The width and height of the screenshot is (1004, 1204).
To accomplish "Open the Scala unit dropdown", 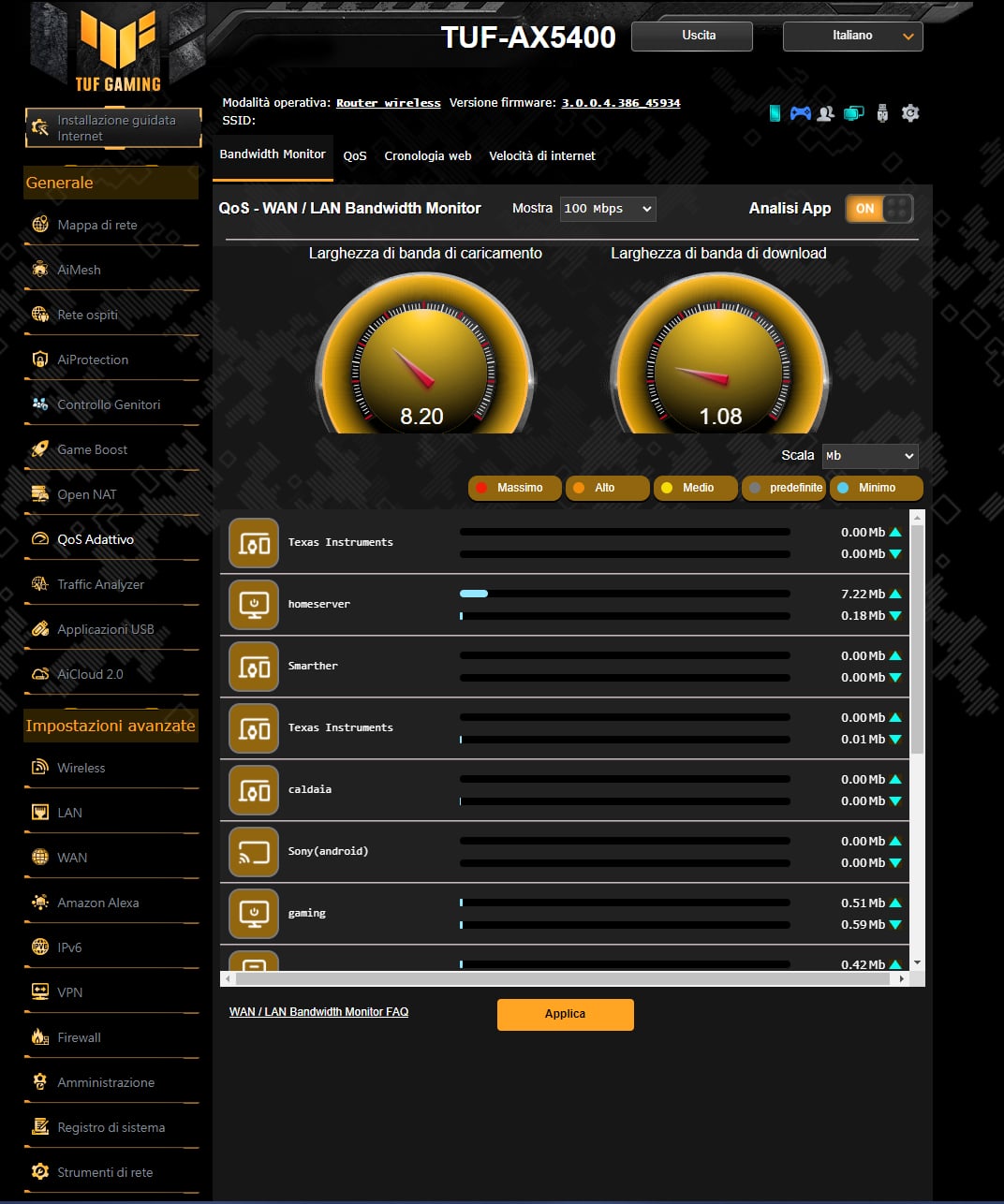I will click(870, 456).
